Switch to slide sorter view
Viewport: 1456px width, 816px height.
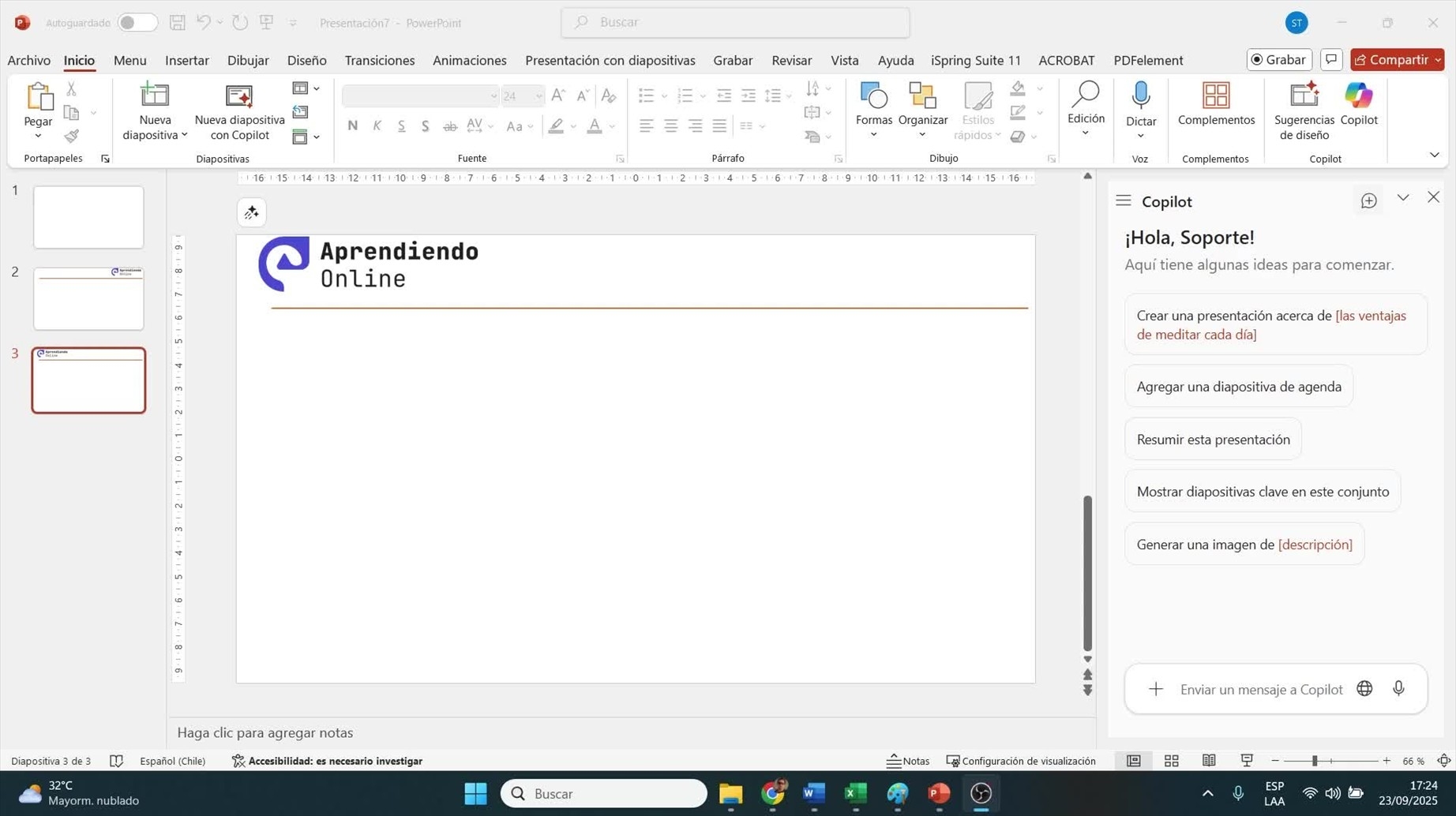tap(1171, 761)
